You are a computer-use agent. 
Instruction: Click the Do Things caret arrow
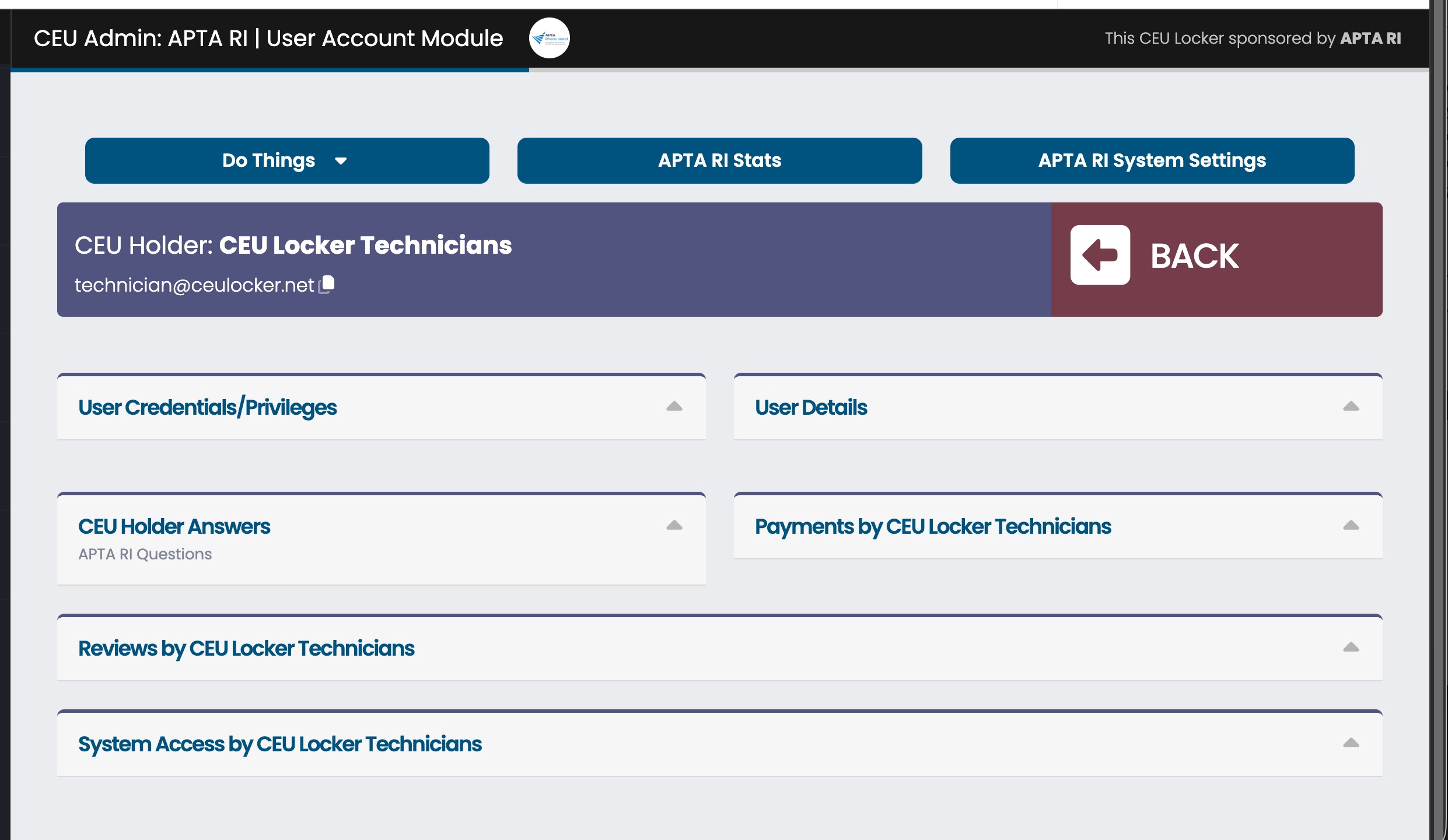coord(341,161)
